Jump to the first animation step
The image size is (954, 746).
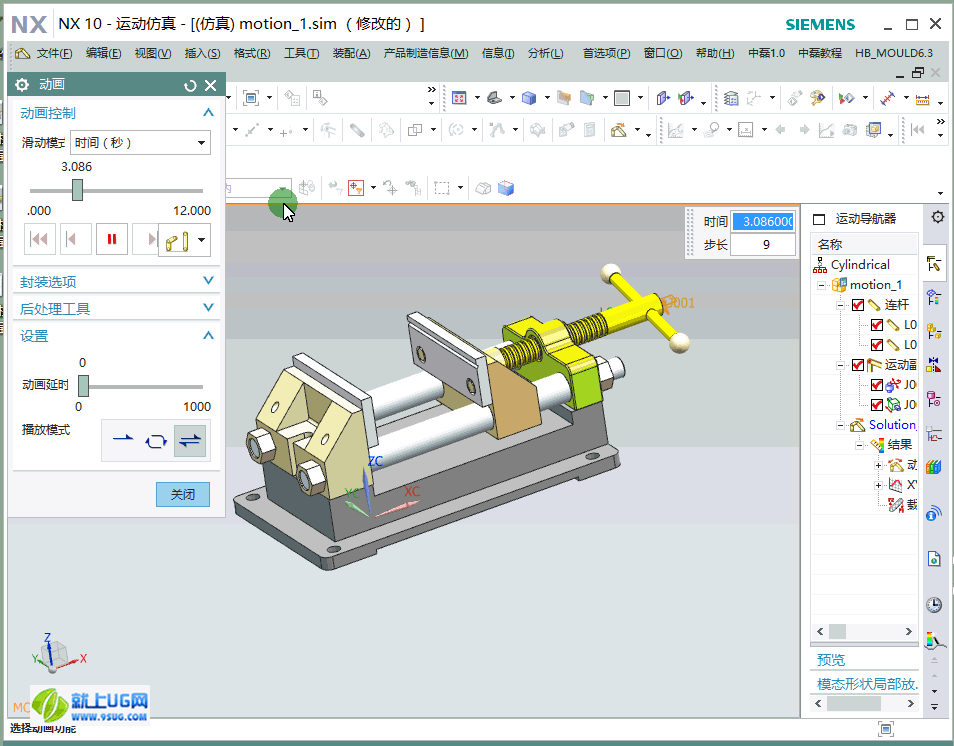point(40,239)
